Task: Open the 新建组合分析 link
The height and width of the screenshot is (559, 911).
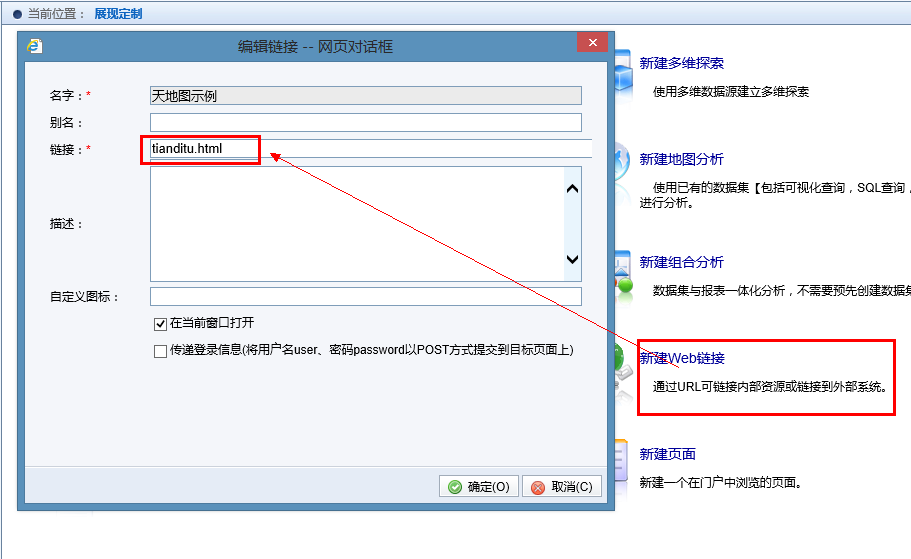Action: tap(682, 262)
